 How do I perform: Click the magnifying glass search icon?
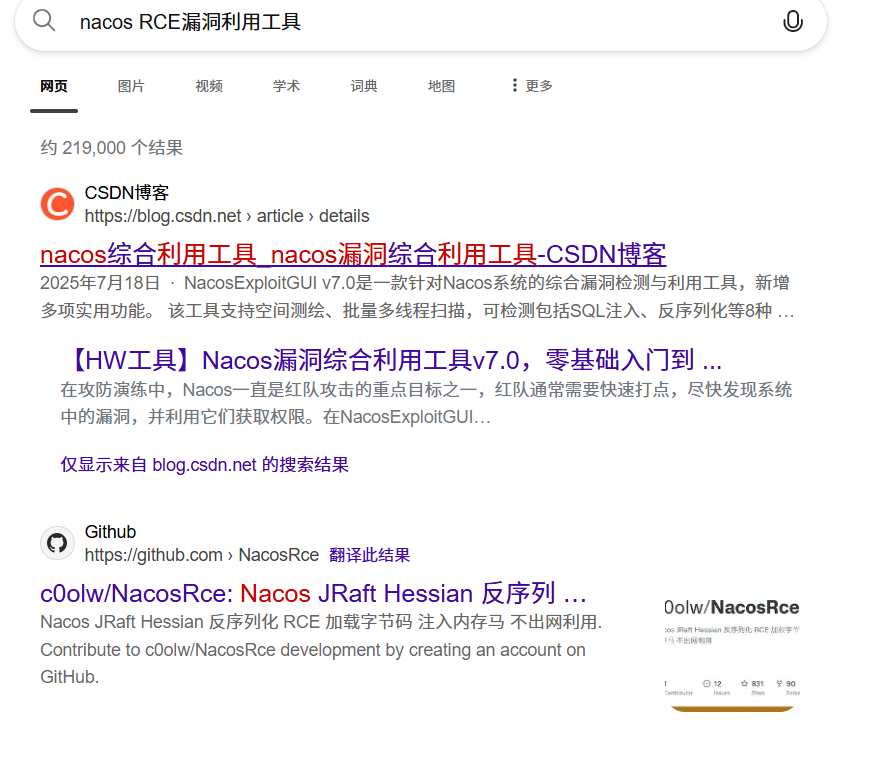coord(44,21)
